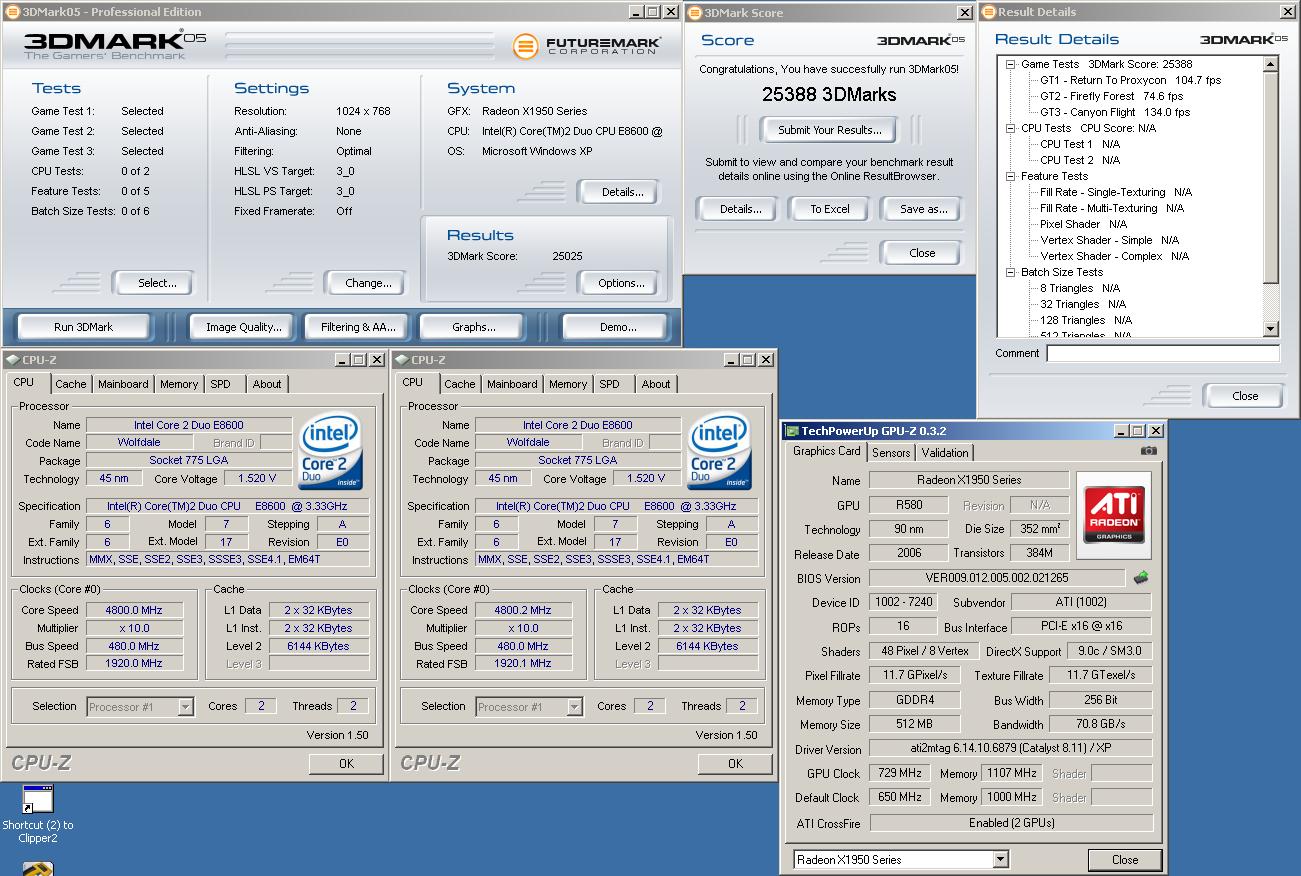Select the CPU Test 1 row
Image resolution: width=1301 pixels, height=876 pixels.
[1080, 144]
